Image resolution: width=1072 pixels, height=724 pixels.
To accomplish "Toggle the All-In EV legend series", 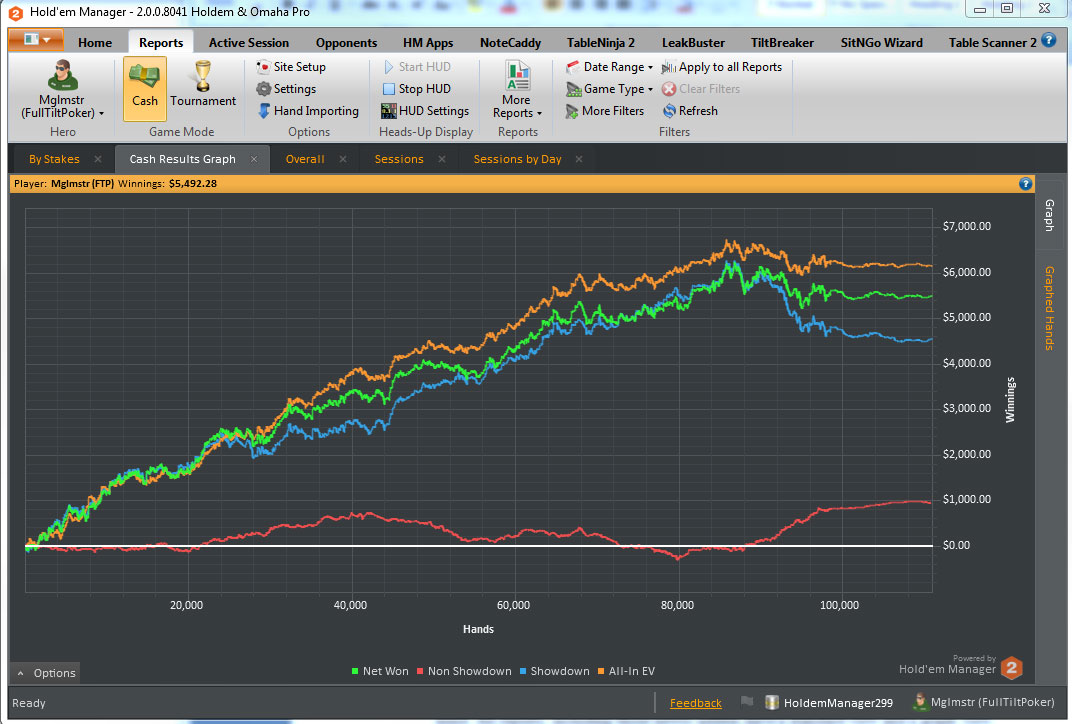I will point(626,671).
